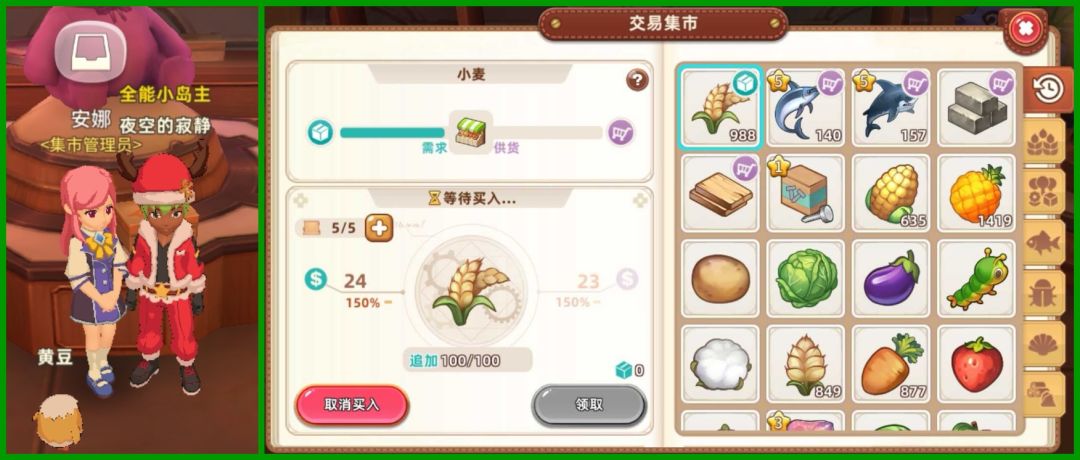Click the 追加 100/100 quantity field
The image size is (1080, 460).
[467, 360]
